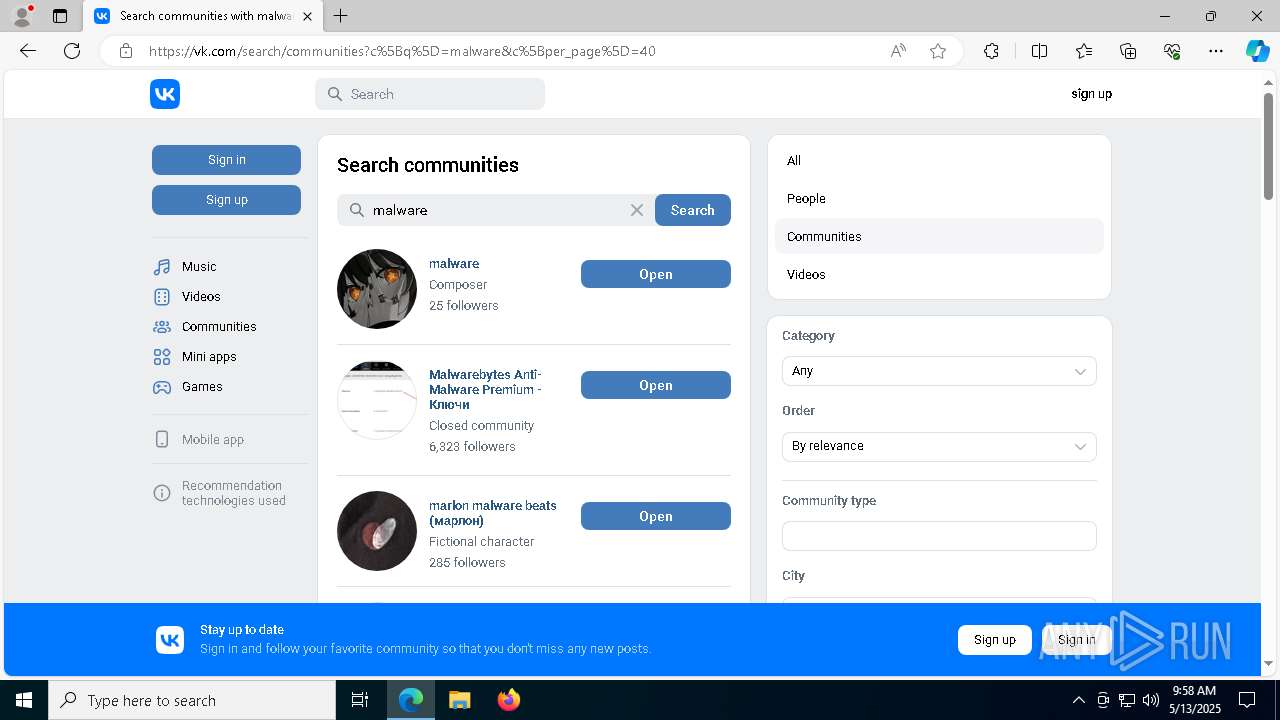Image resolution: width=1280 pixels, height=720 pixels.
Task: Click the Community type field
Action: [x=939, y=536]
